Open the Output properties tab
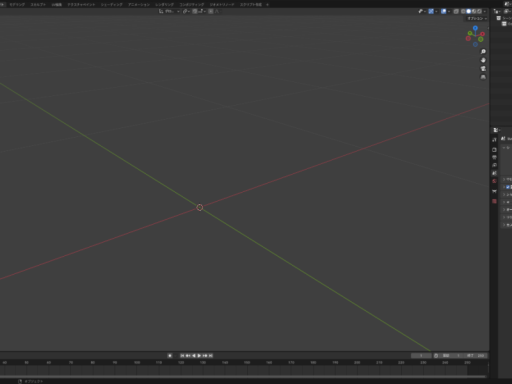This screenshot has height=384, width=512. [494, 157]
